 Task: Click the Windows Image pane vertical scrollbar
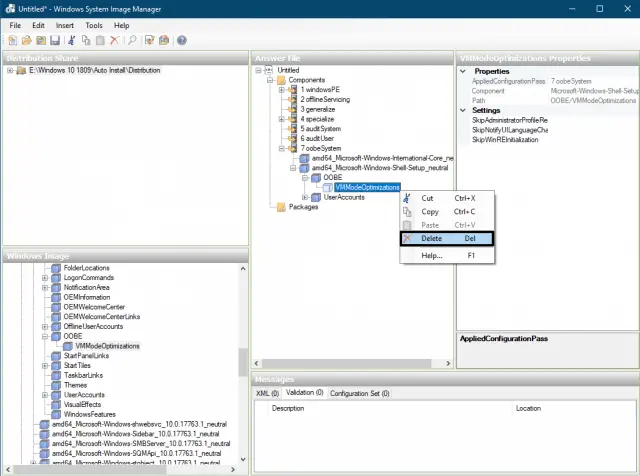tap(243, 361)
